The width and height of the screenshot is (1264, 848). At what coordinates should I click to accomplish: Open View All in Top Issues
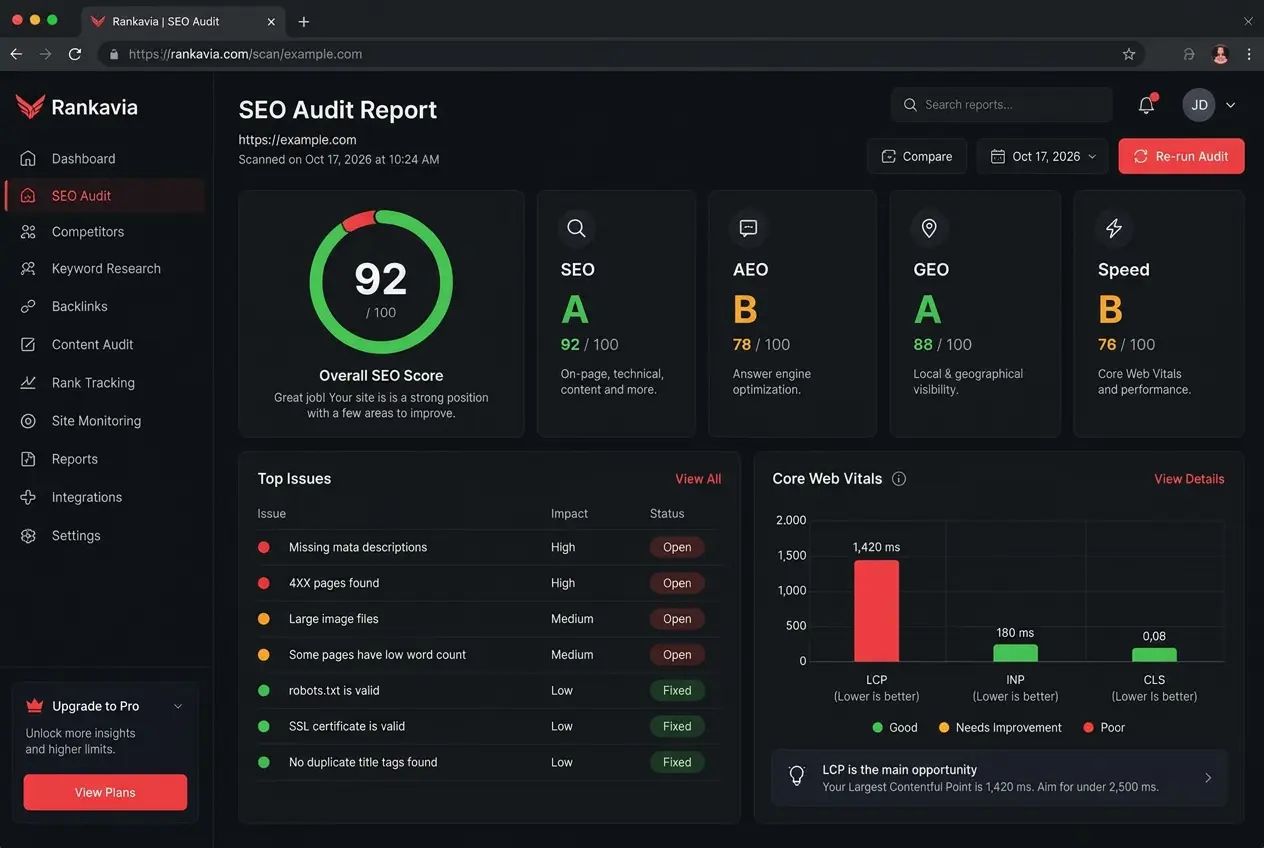click(698, 479)
